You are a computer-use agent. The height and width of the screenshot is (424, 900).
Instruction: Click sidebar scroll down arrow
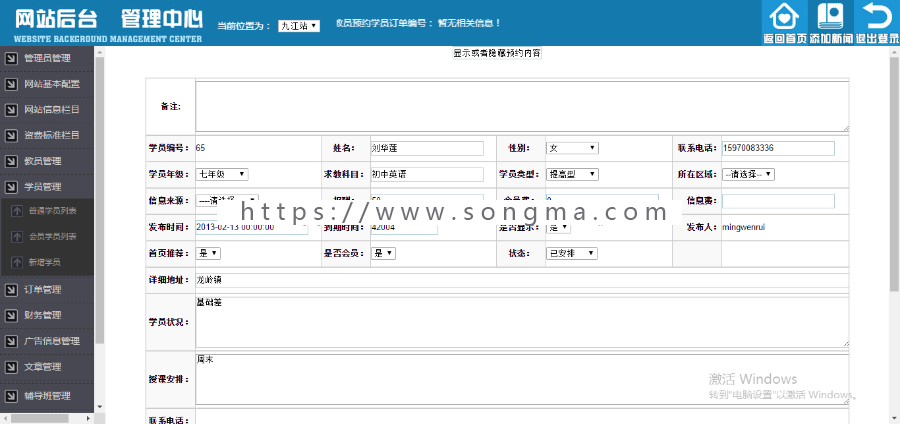99,407
